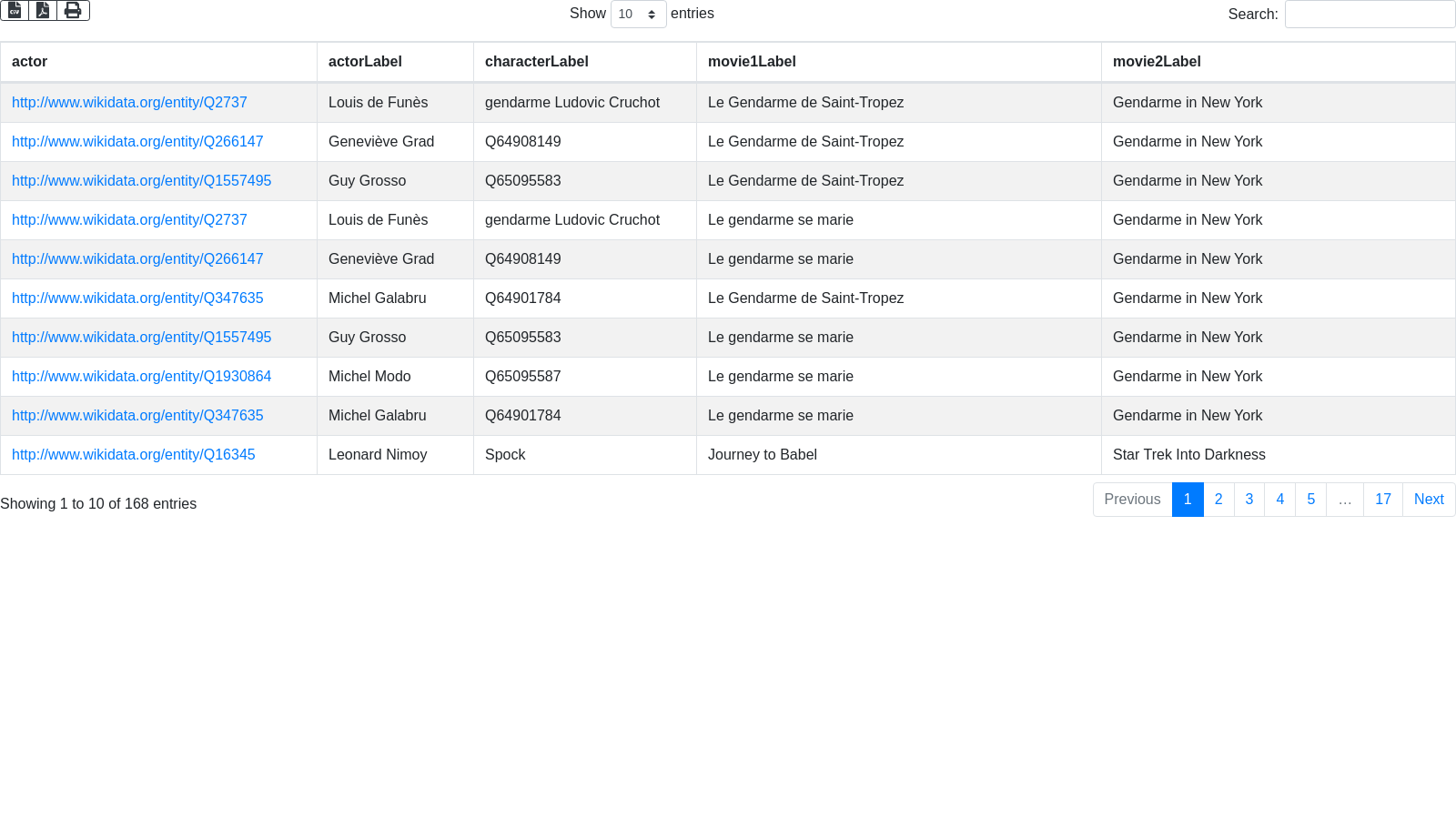Screen dimensions: 1456x819
Task: Click 'gendarme Ludovic Cruchot' in the first row
Action: [x=572, y=103]
